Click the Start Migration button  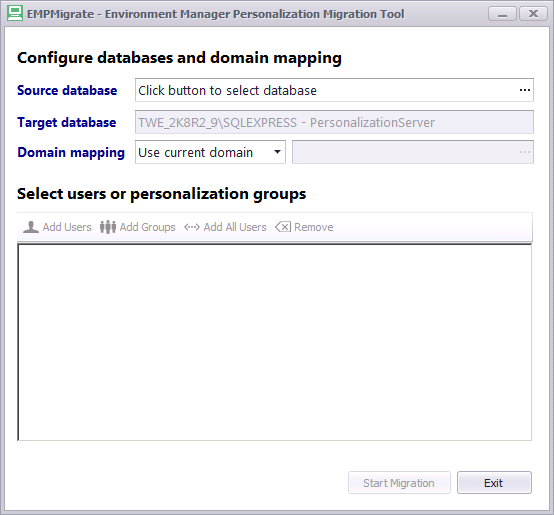399,483
